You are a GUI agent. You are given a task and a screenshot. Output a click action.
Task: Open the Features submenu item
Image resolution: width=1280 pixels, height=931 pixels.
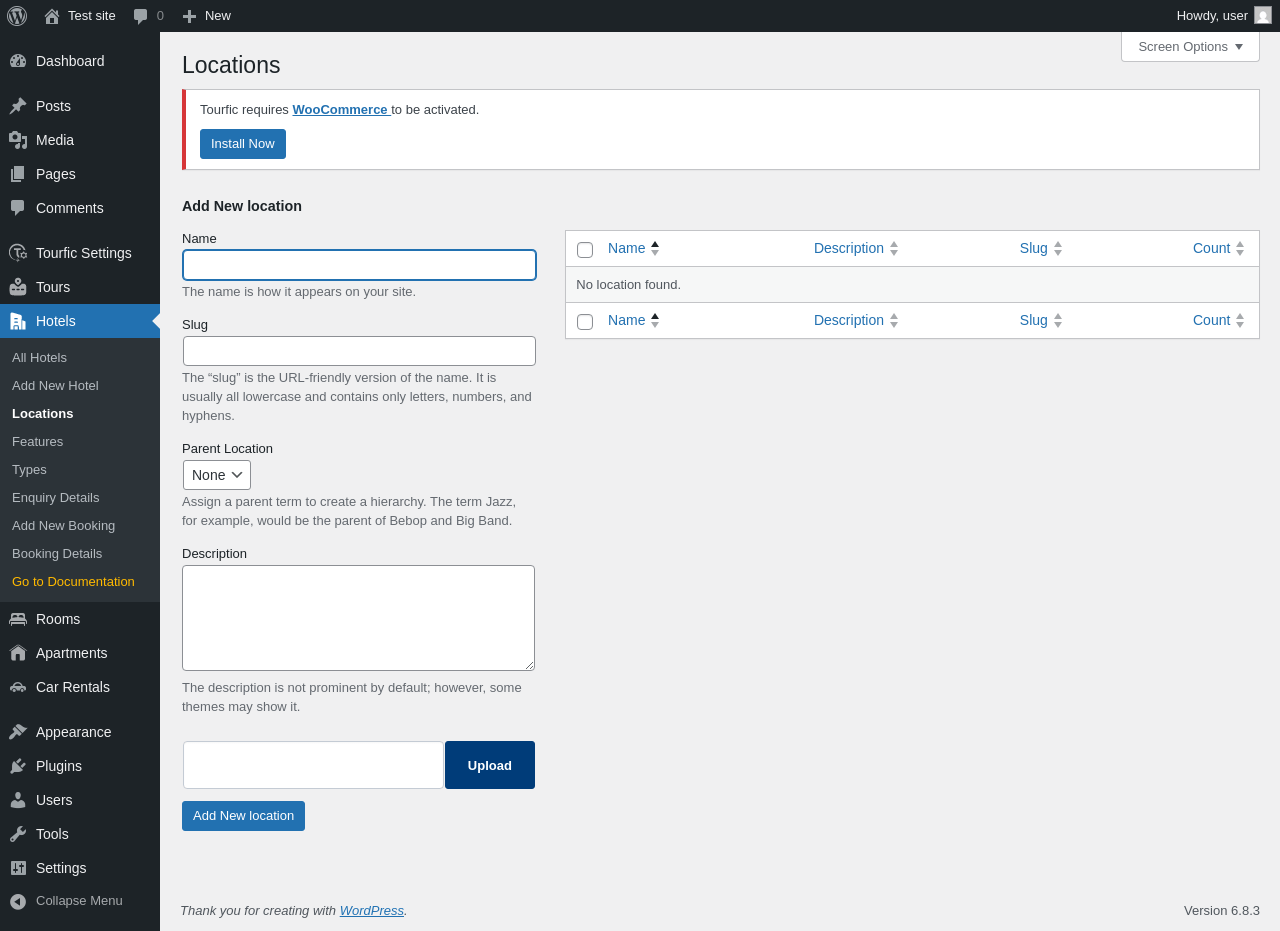coord(37,441)
